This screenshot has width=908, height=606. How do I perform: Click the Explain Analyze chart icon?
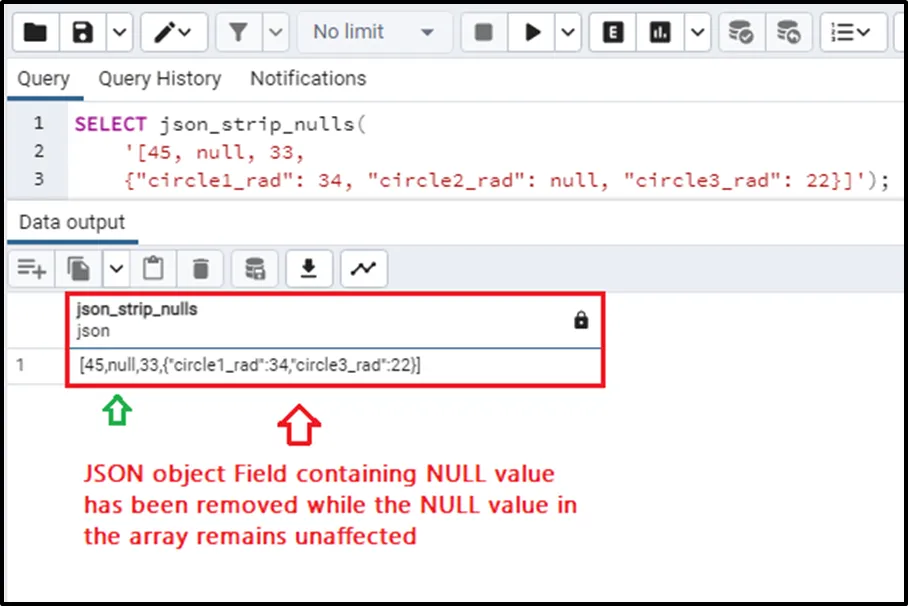660,32
